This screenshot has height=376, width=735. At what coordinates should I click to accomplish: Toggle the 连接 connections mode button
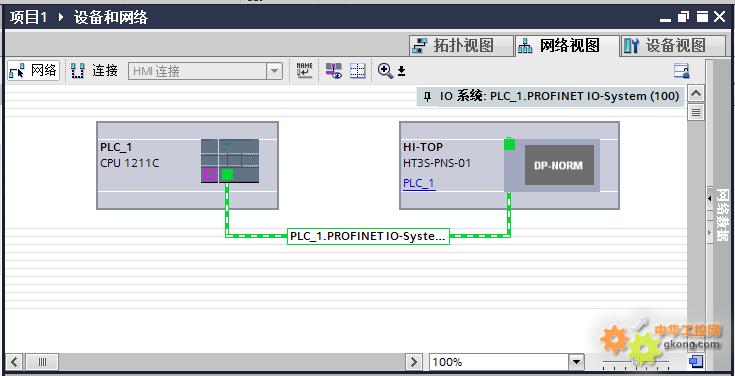[95, 71]
